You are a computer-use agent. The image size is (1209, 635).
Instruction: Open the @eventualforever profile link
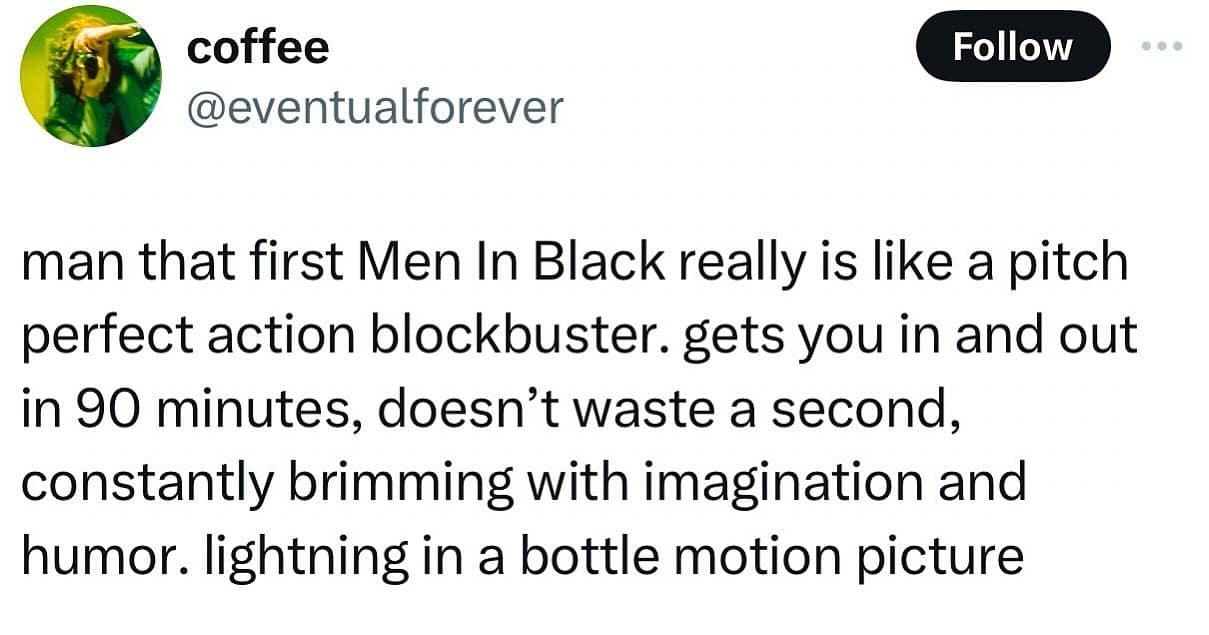[x=375, y=103]
